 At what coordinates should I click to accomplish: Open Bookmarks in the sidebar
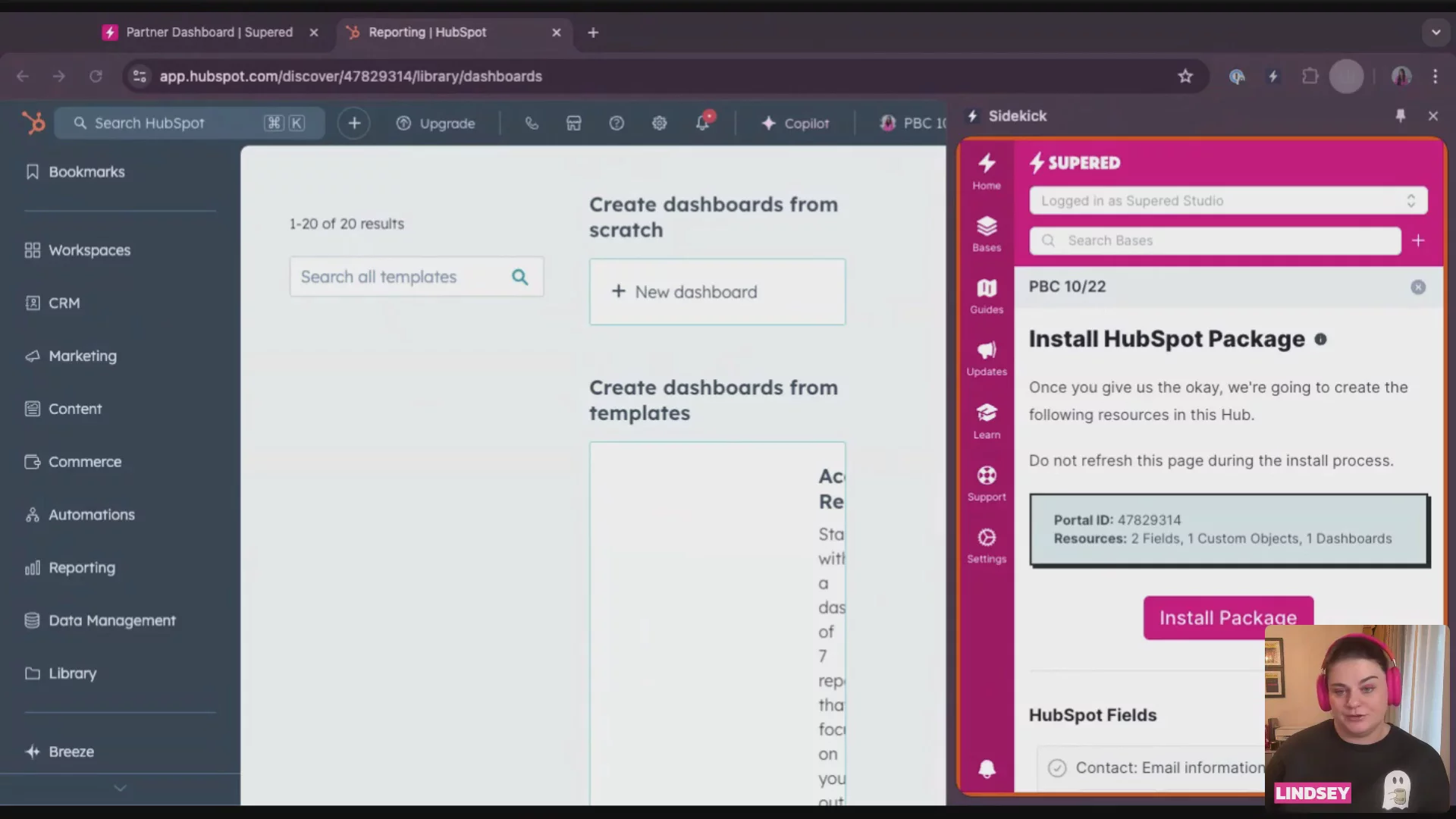click(75, 172)
